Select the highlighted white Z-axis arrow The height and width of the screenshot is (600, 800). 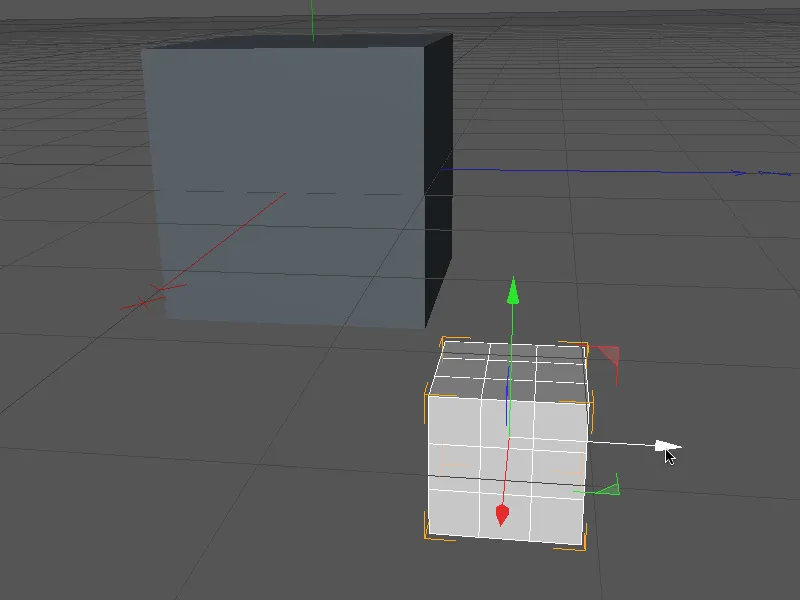click(x=667, y=446)
